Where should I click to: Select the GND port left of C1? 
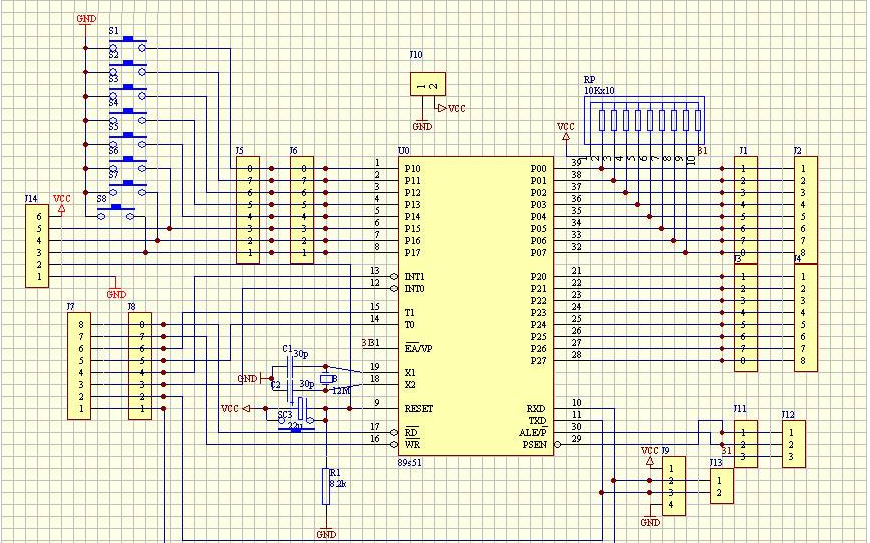pos(251,379)
